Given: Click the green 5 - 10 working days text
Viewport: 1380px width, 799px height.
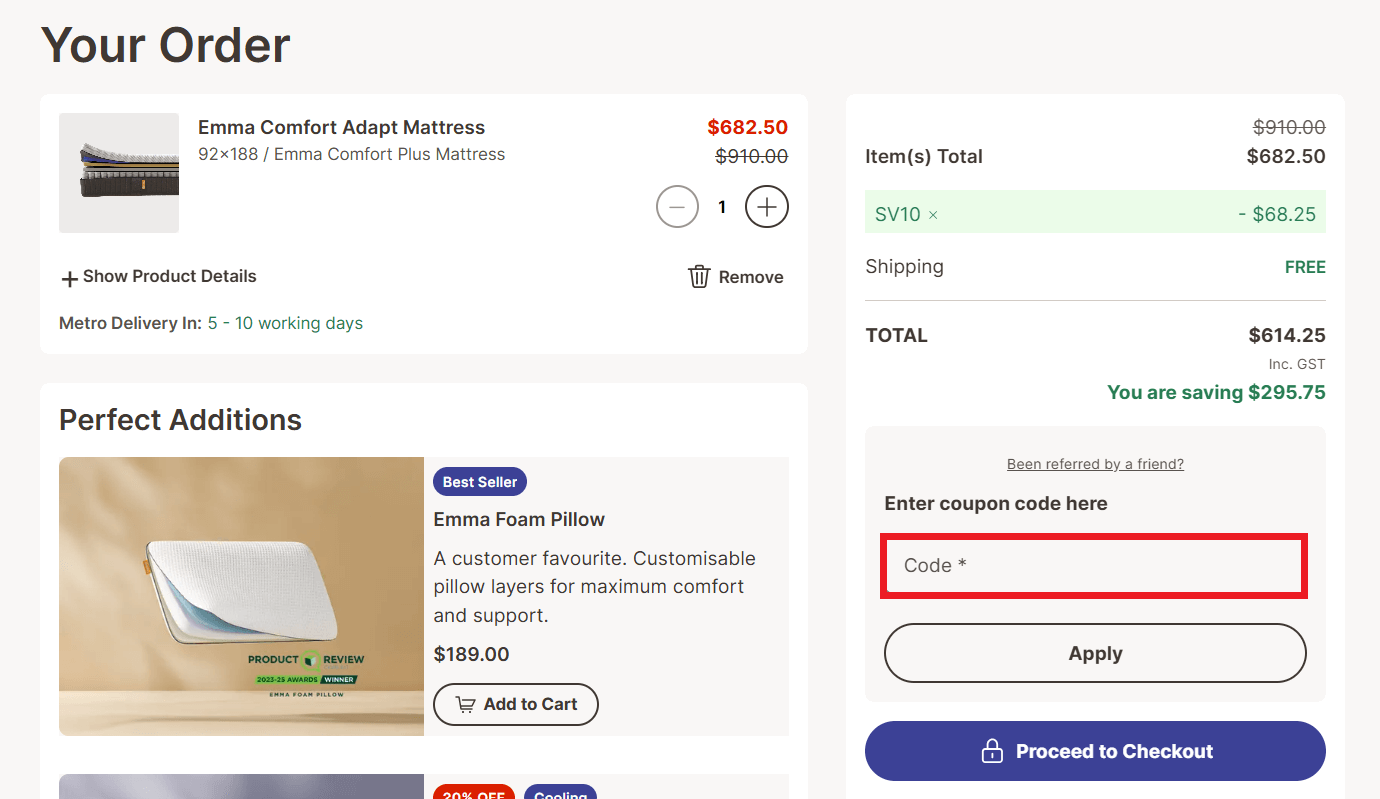Looking at the screenshot, I should point(284,322).
